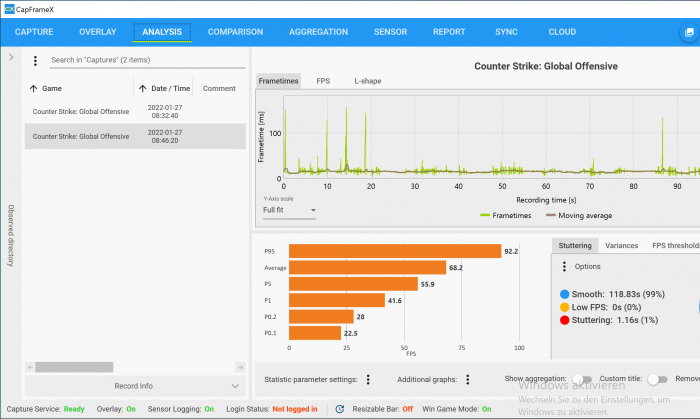Open statistic parameter settings three-dot menu
The width and height of the screenshot is (700, 419).
point(368,380)
